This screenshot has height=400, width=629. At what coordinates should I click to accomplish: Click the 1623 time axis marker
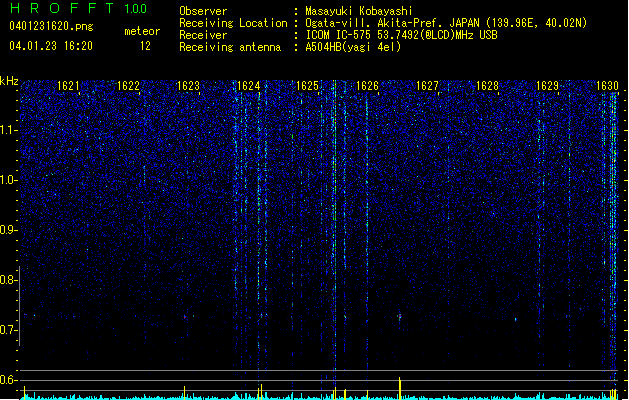click(x=188, y=86)
